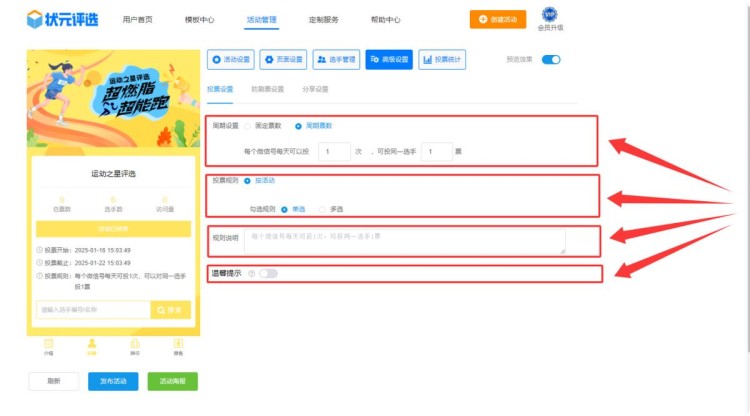Open 选手管理 people button
This screenshot has width=750, height=416.
click(336, 60)
